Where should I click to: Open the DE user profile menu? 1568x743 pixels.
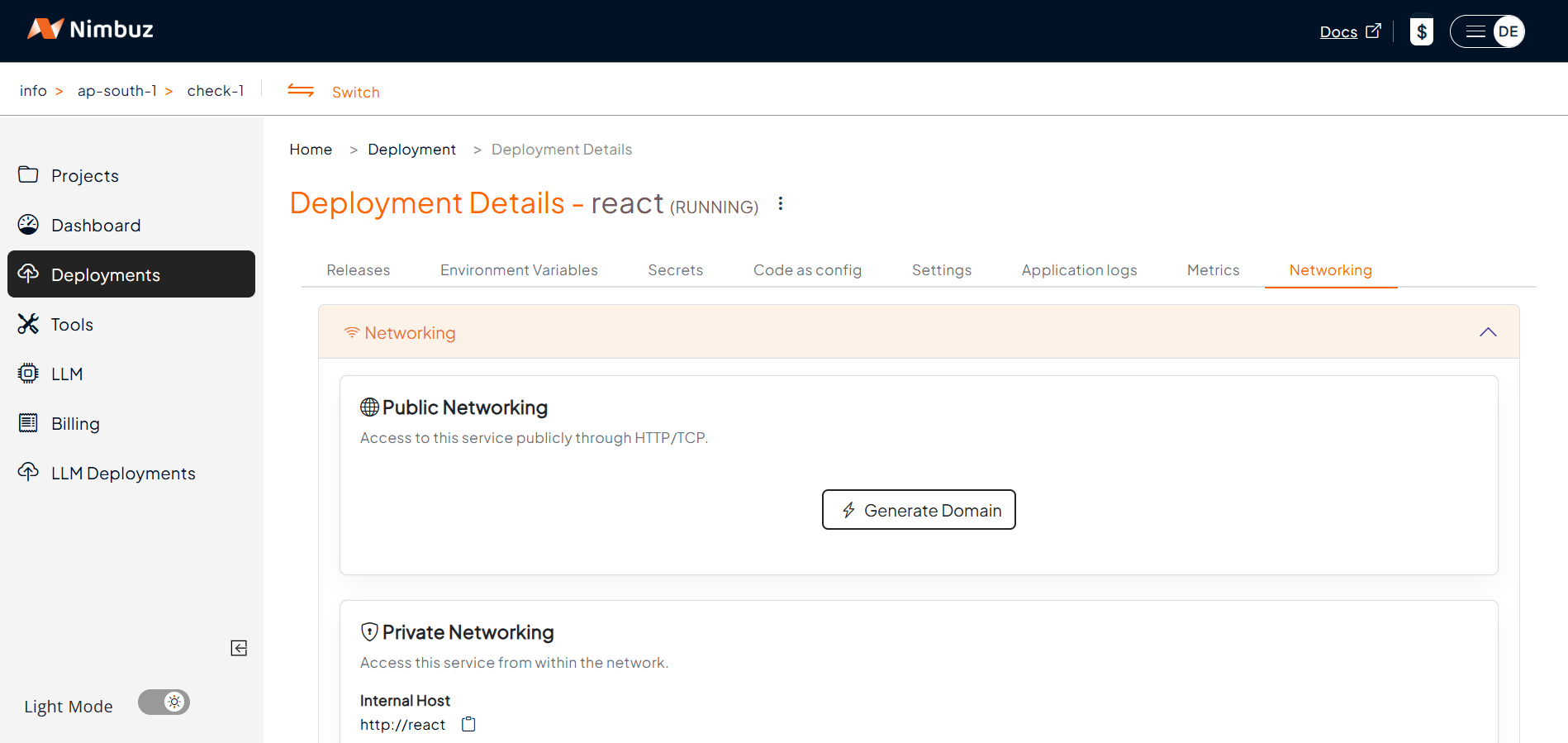click(1508, 31)
